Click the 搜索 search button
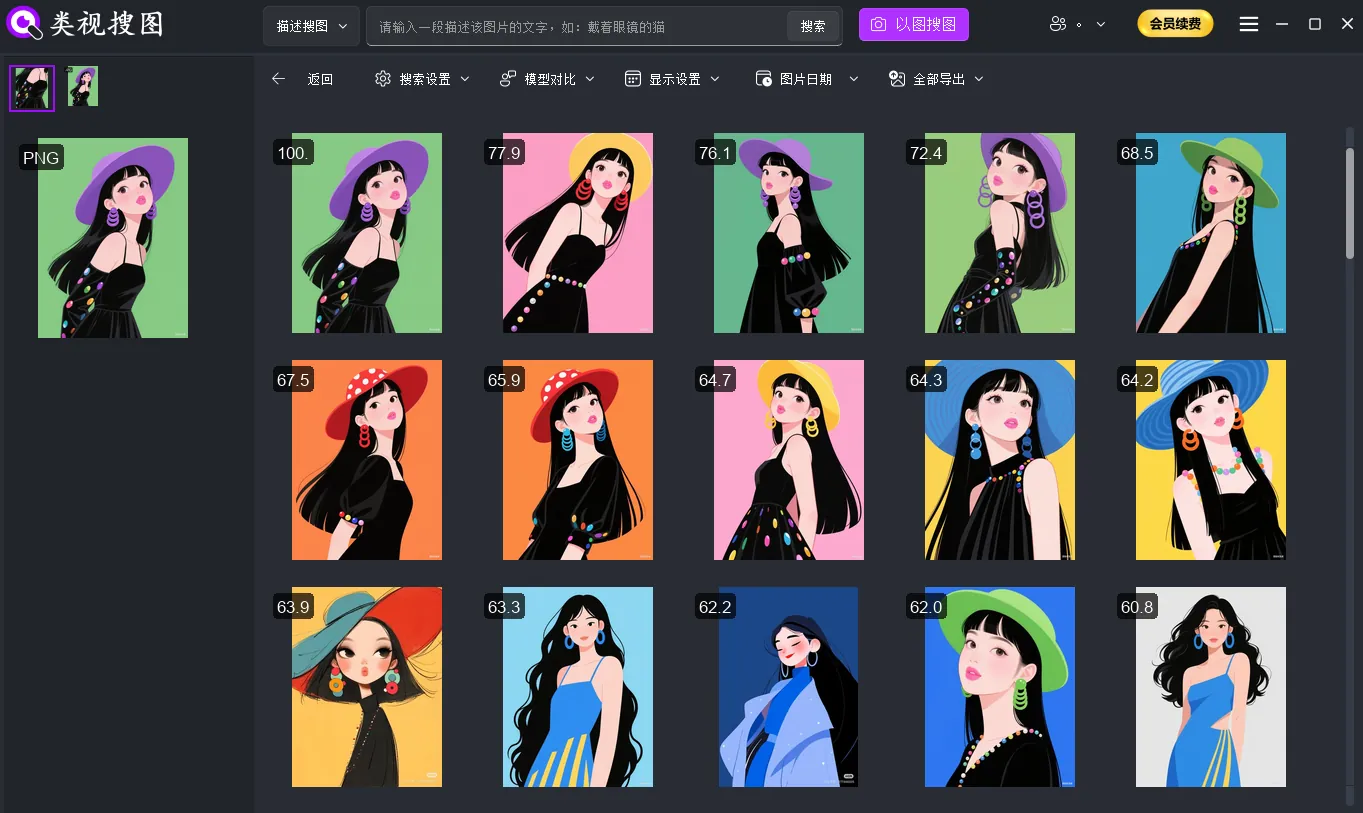This screenshot has width=1363, height=813. click(812, 26)
